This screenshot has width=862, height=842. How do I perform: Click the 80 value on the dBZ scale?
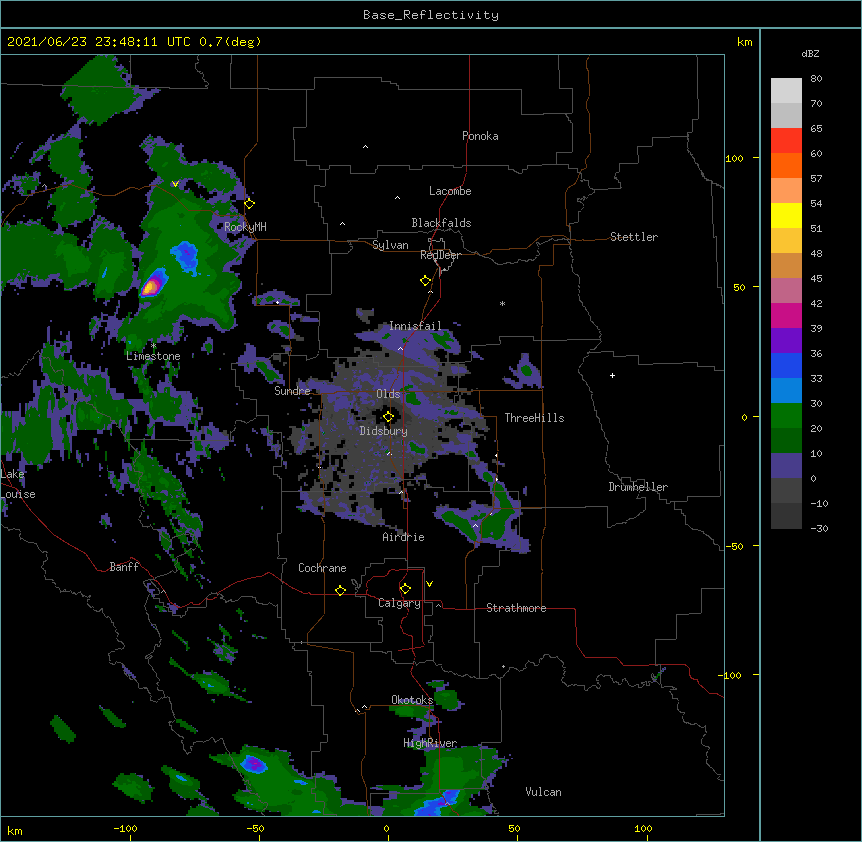(x=816, y=79)
